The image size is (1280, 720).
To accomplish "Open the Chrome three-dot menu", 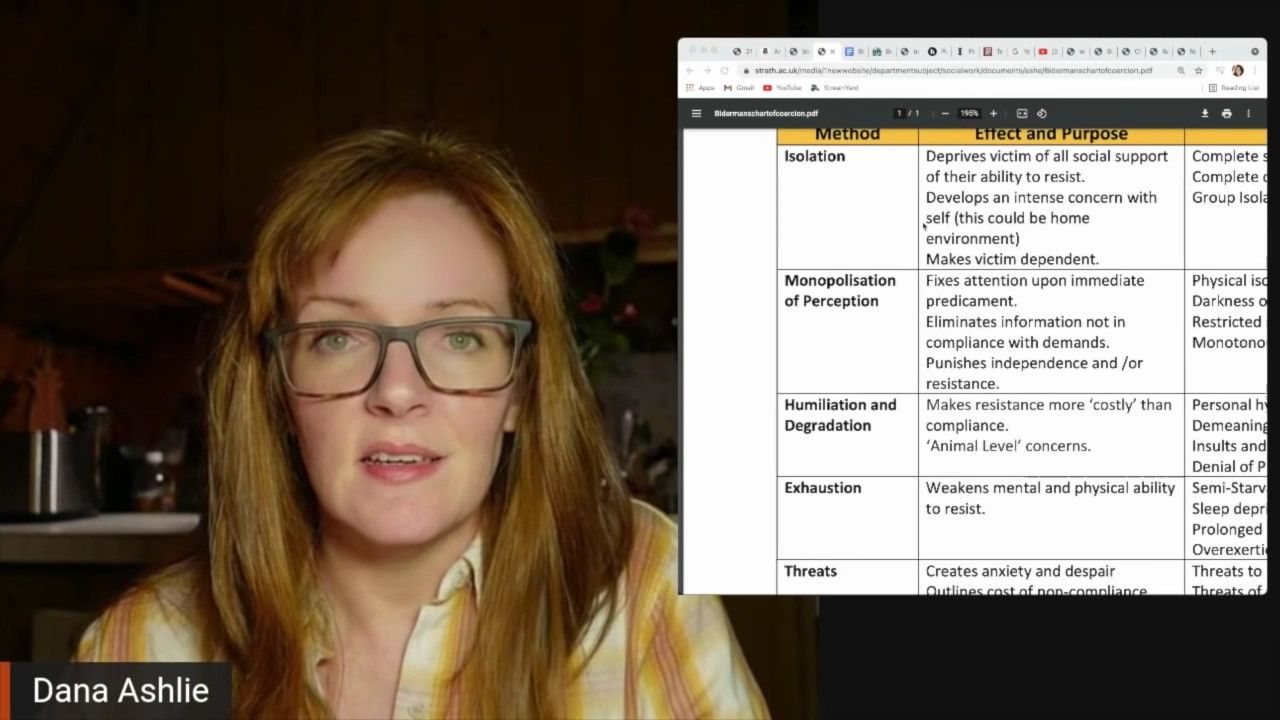I will click(1254, 71).
